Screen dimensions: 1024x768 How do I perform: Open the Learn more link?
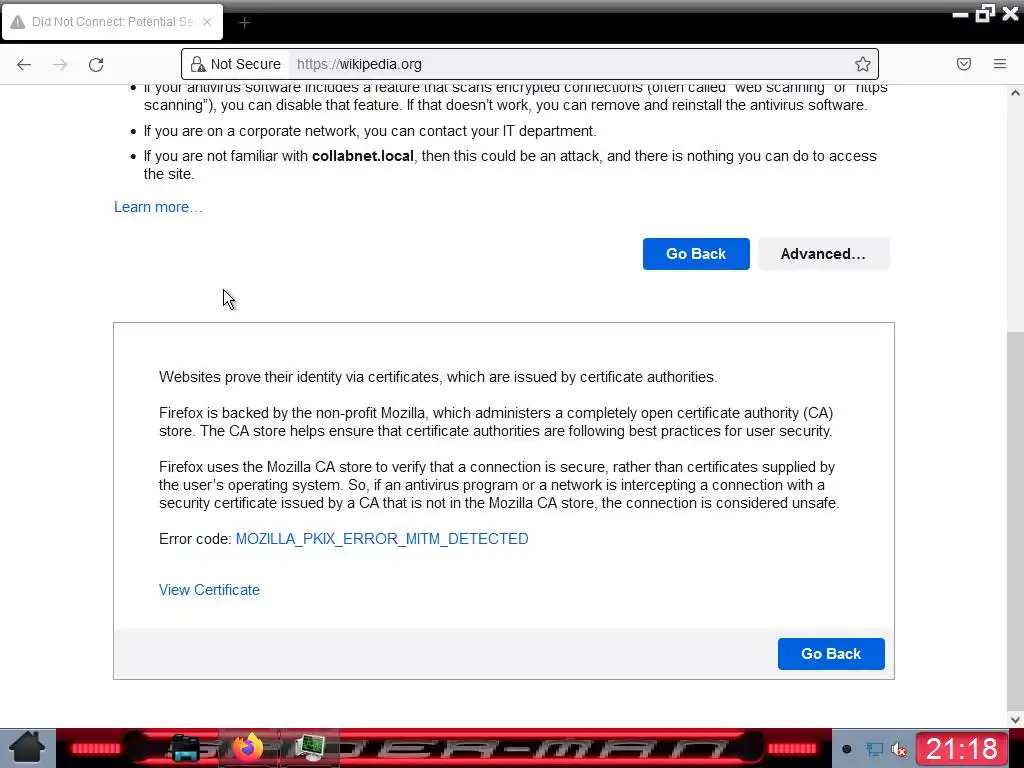click(x=158, y=207)
